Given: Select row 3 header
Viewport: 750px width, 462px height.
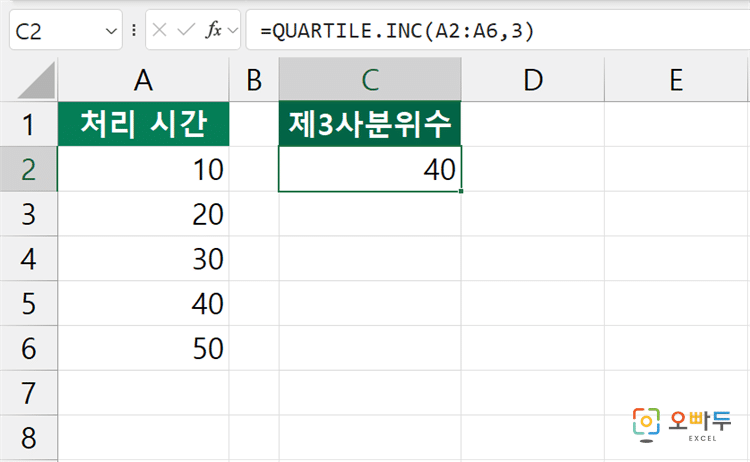Looking at the screenshot, I should (28, 214).
